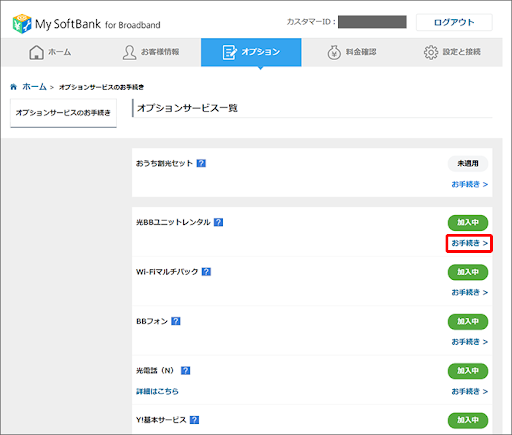Click the カスタマーID label
This screenshot has width=512, height=435.
click(311, 22)
